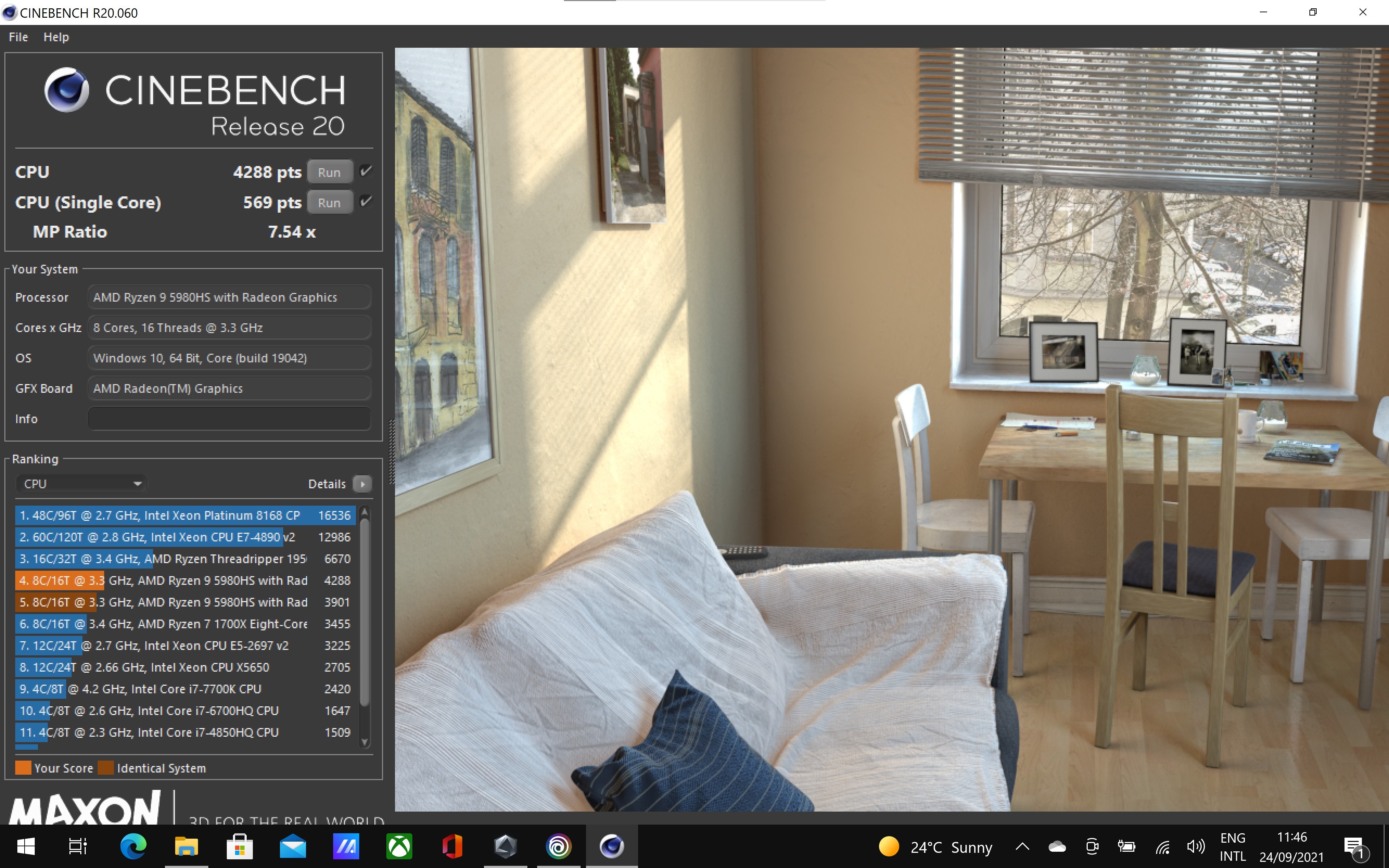Show hidden system tray icons chevron
Image resolution: width=1389 pixels, height=868 pixels.
coord(1022,846)
